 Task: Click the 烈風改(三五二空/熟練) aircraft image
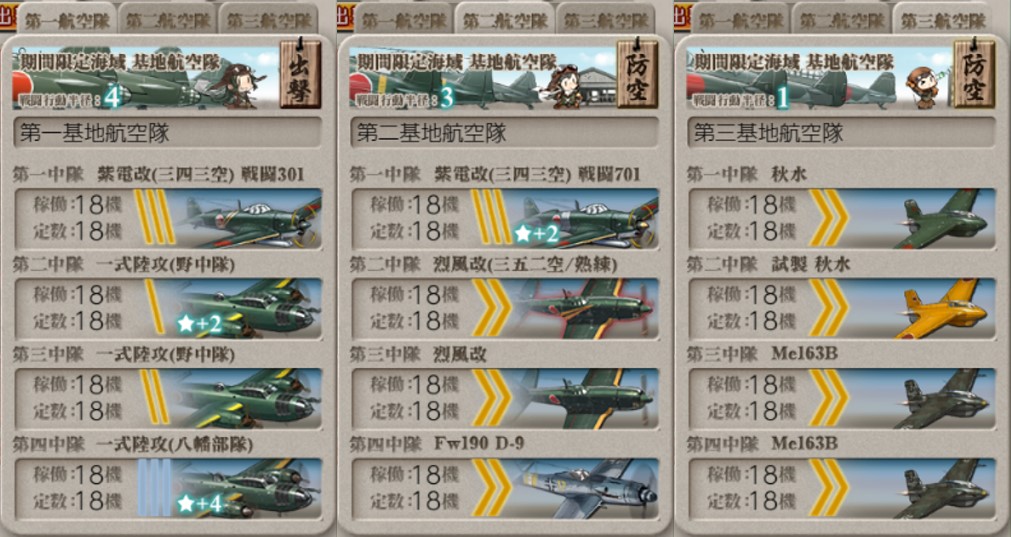(584, 309)
